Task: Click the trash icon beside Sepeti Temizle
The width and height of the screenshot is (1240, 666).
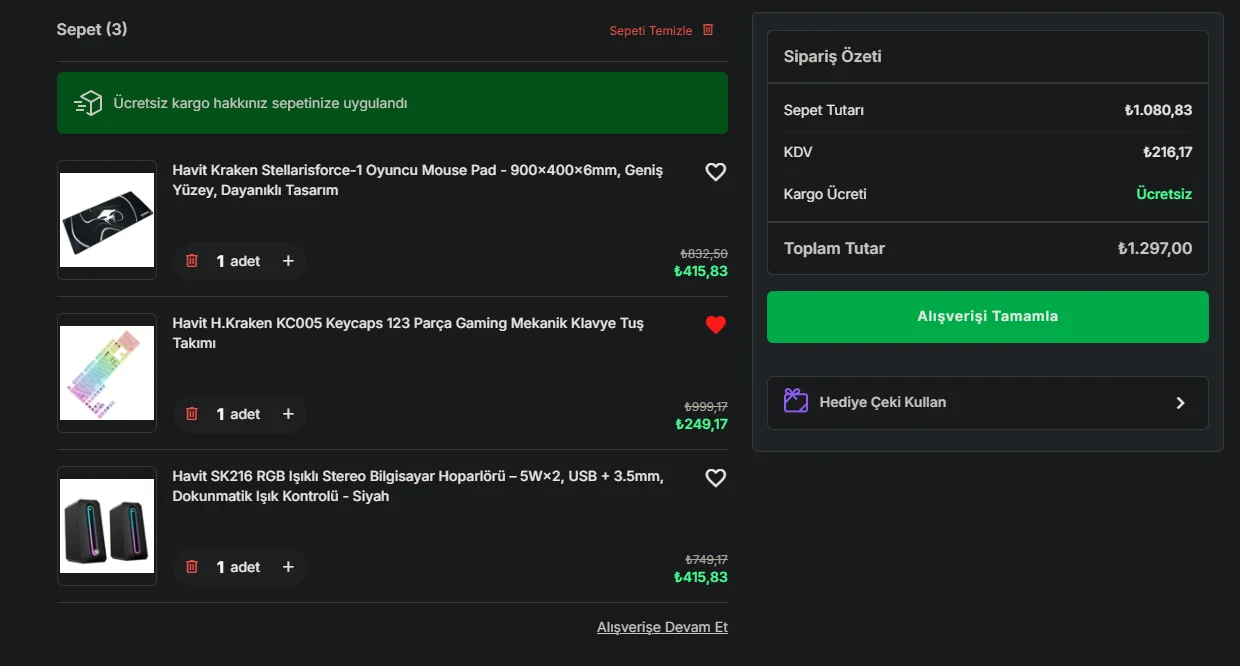Action: point(708,30)
